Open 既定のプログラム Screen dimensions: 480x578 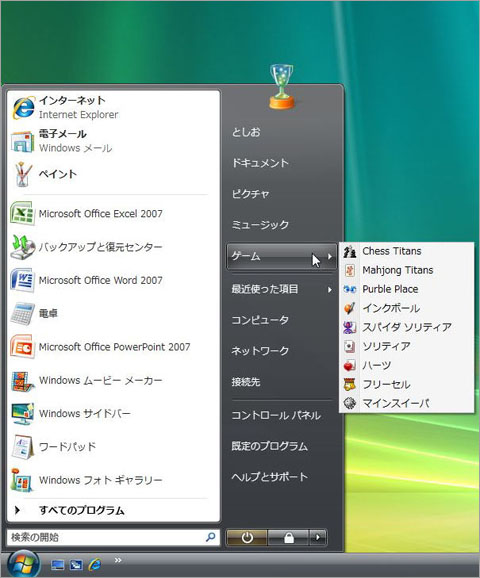269,446
